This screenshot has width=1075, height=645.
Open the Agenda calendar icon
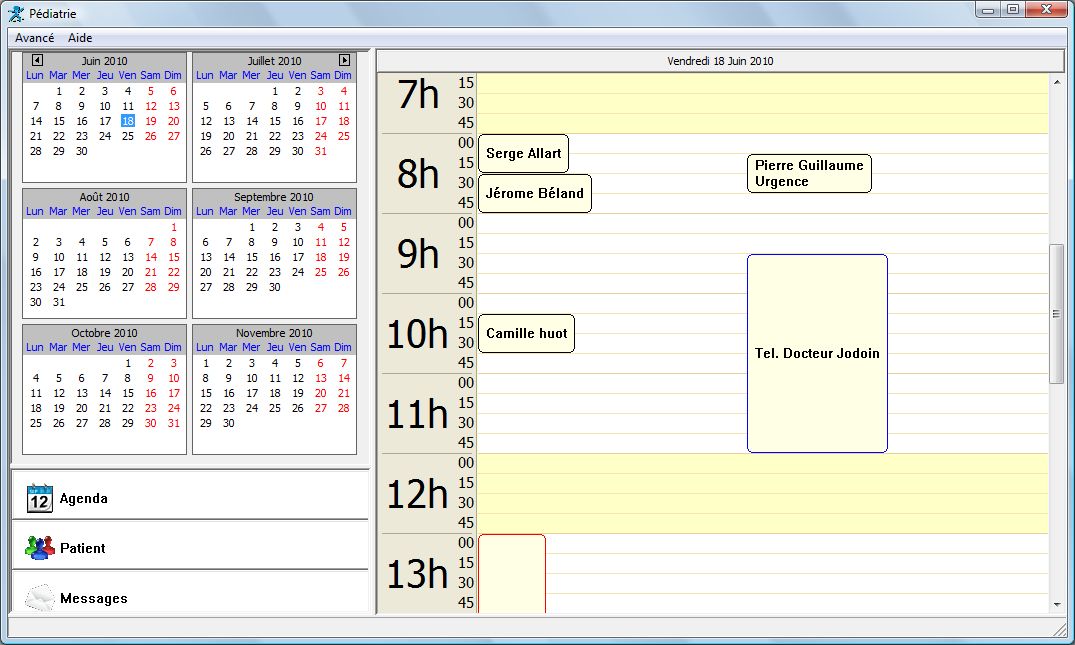click(x=39, y=498)
